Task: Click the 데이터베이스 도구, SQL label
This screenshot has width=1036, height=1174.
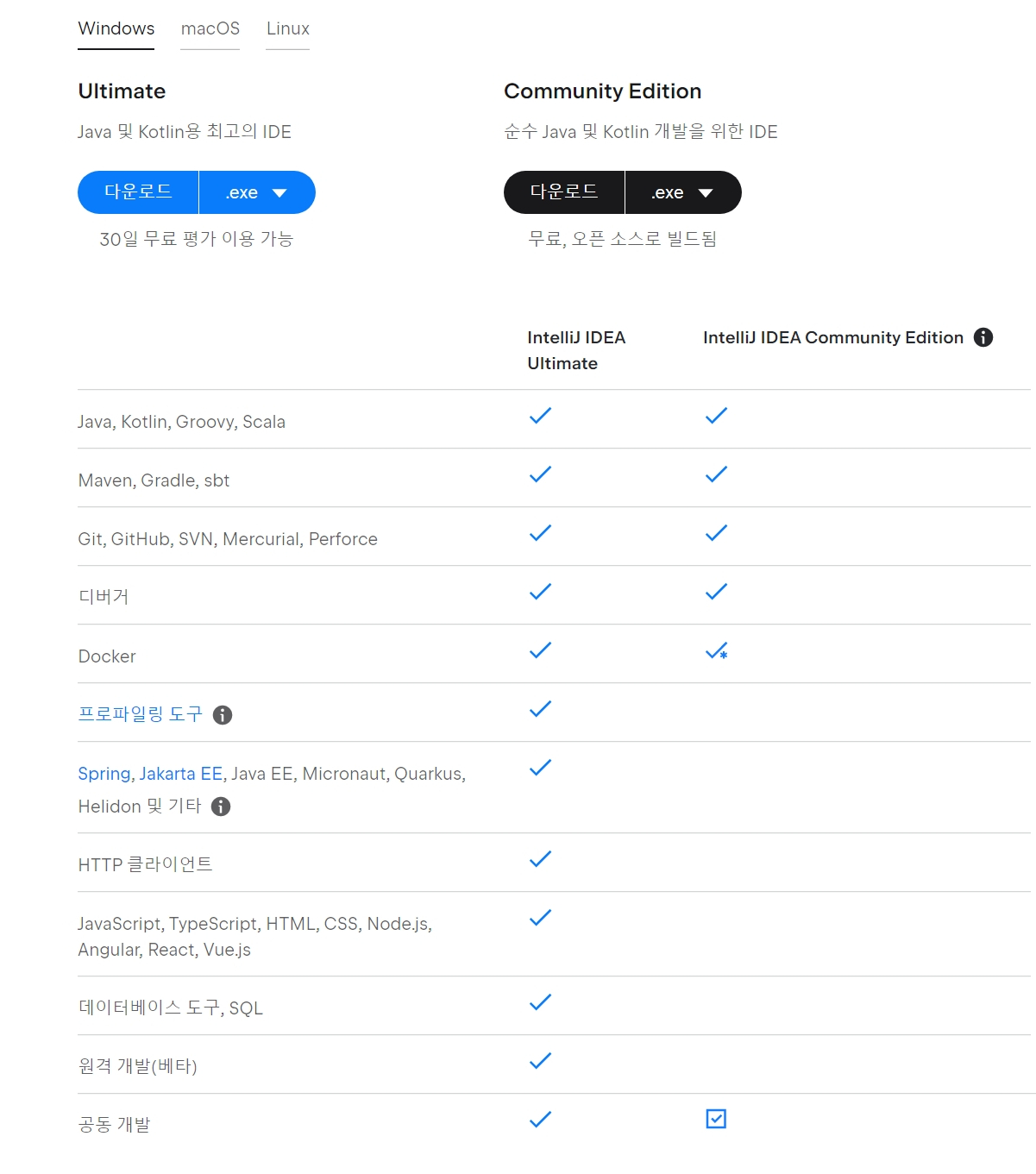Action: click(170, 1008)
